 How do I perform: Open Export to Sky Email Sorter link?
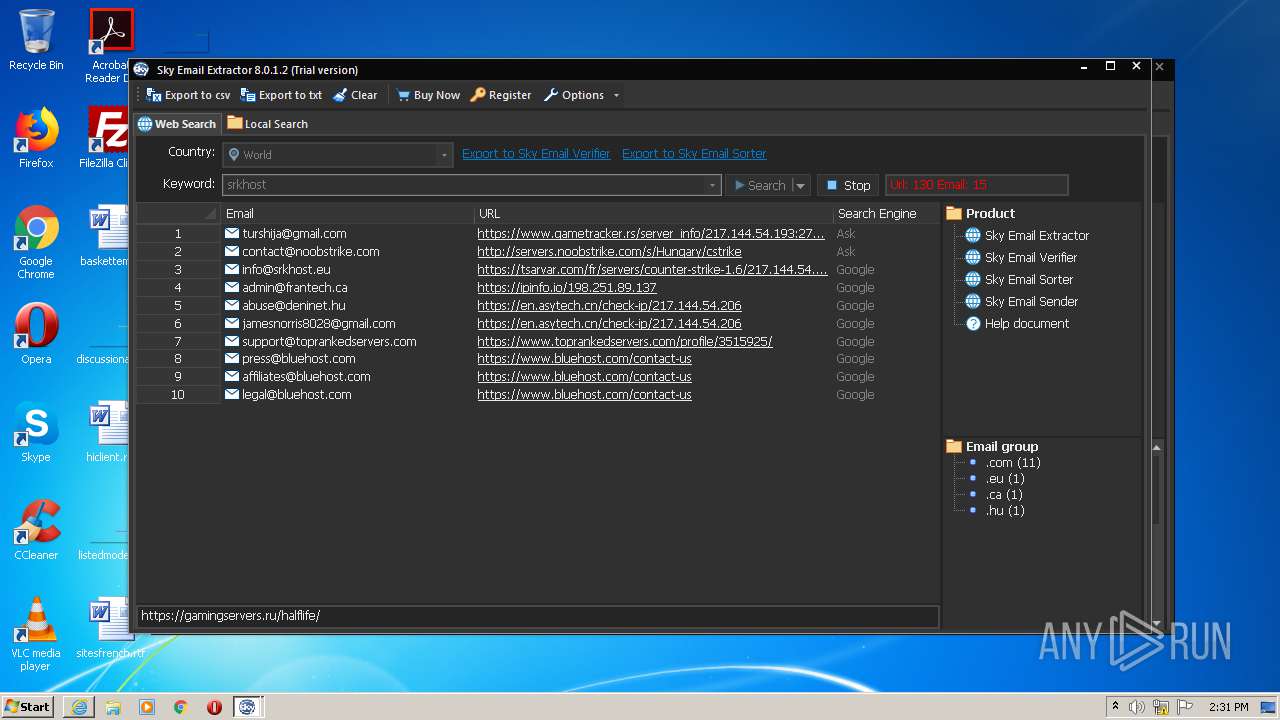(x=694, y=153)
